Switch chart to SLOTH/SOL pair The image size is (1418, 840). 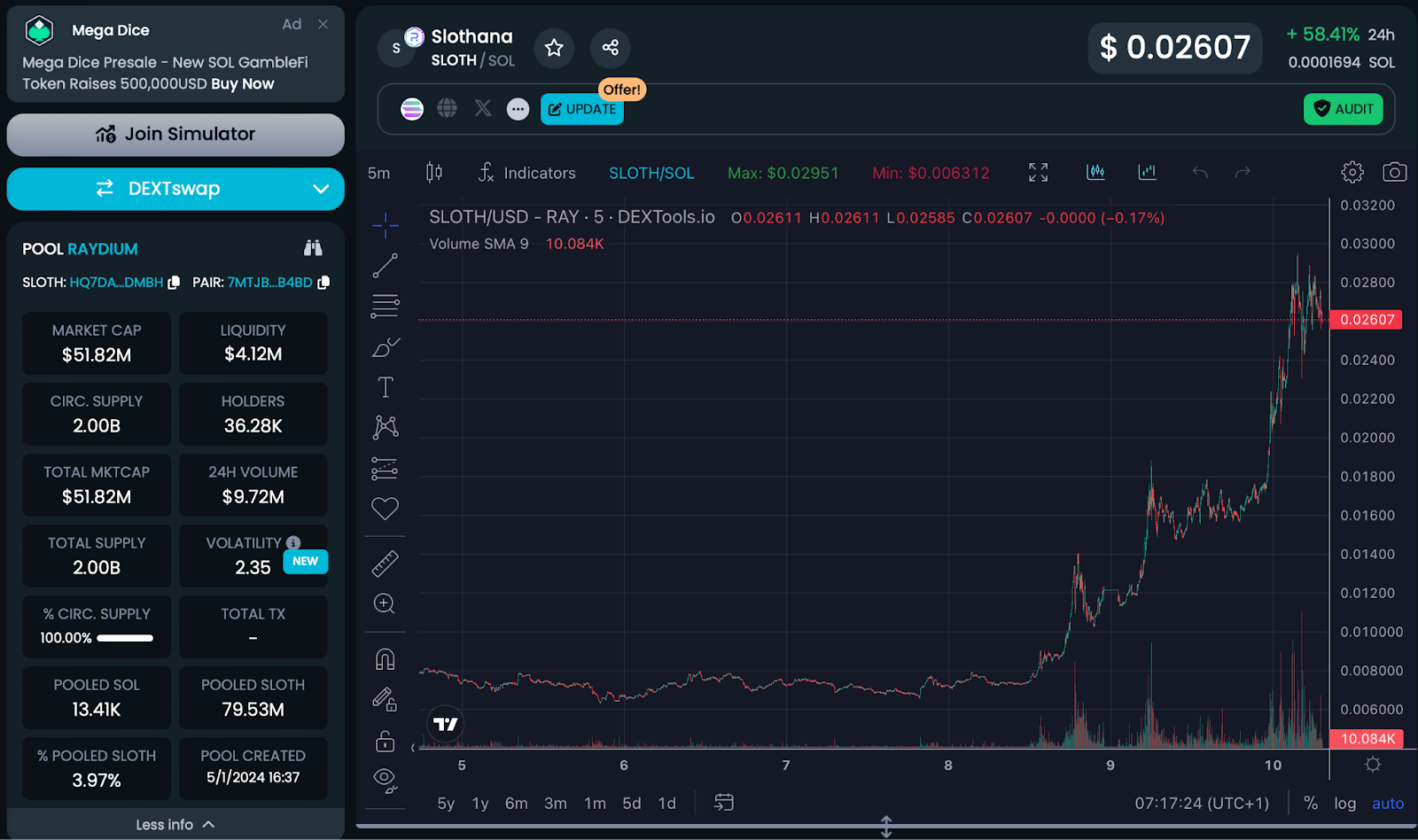click(651, 173)
